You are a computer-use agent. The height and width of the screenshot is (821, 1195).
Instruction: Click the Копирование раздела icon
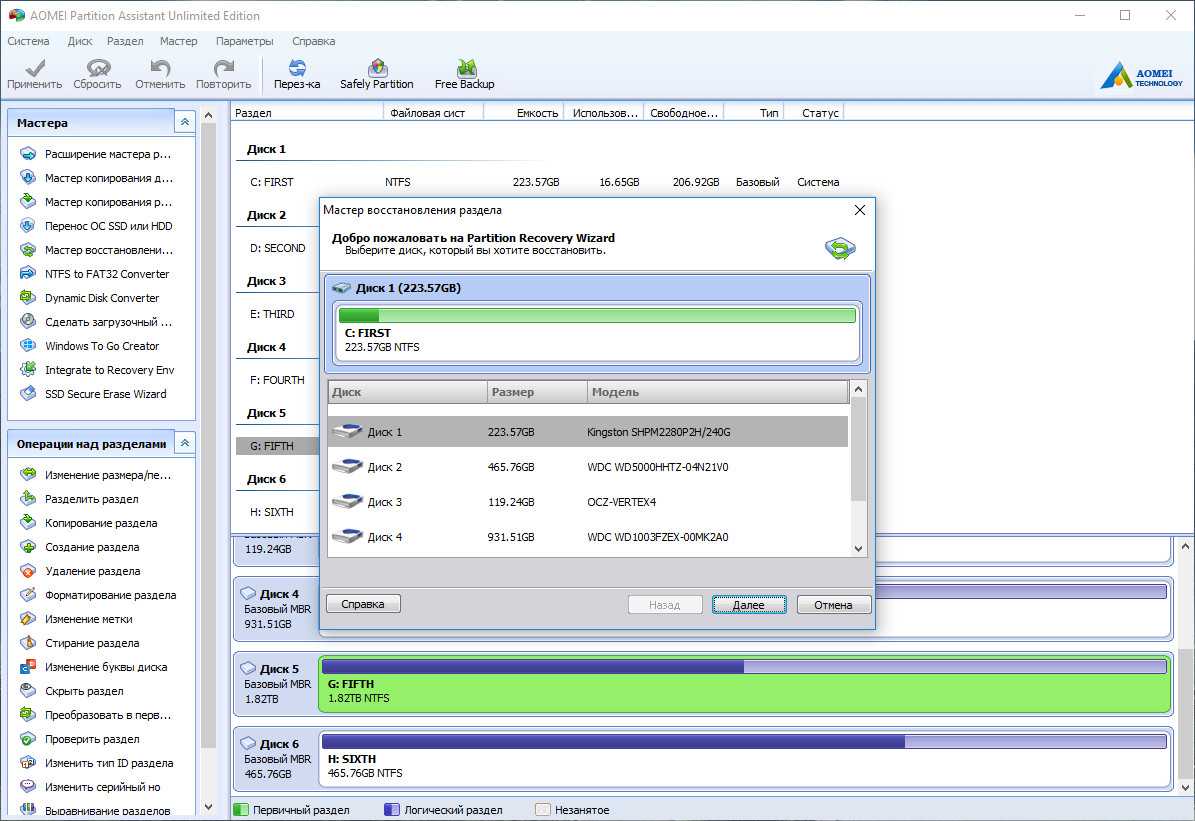pyautogui.click(x=28, y=523)
